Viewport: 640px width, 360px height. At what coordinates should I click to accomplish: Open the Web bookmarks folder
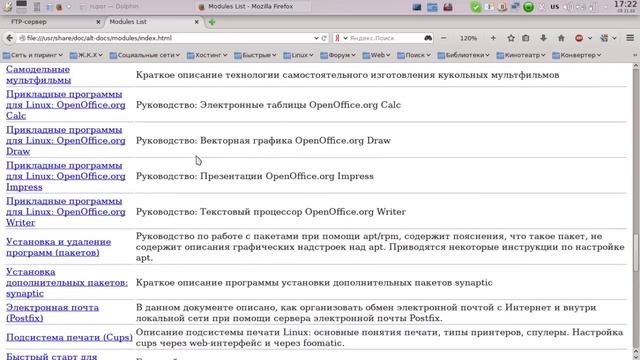point(376,55)
